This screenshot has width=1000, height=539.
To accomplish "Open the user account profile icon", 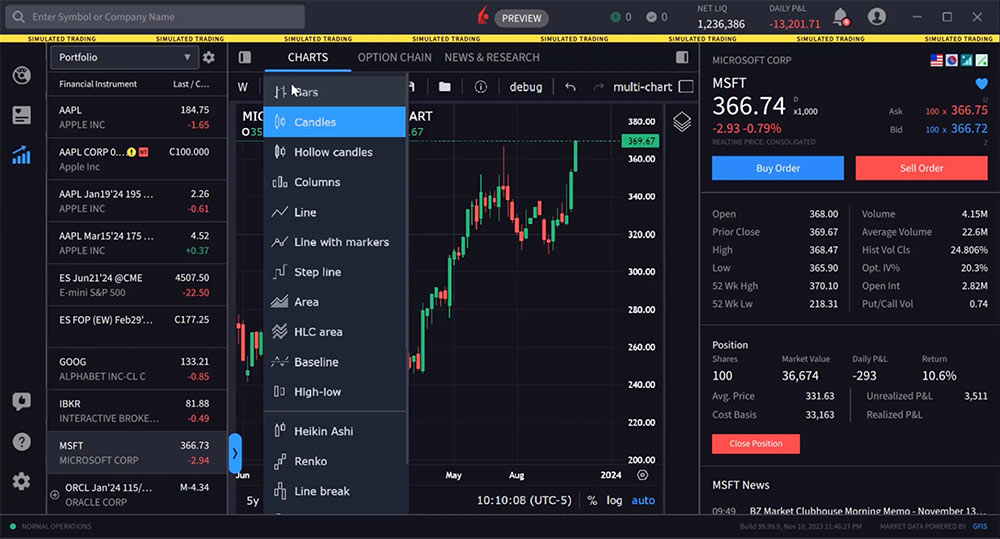I will (x=877, y=17).
